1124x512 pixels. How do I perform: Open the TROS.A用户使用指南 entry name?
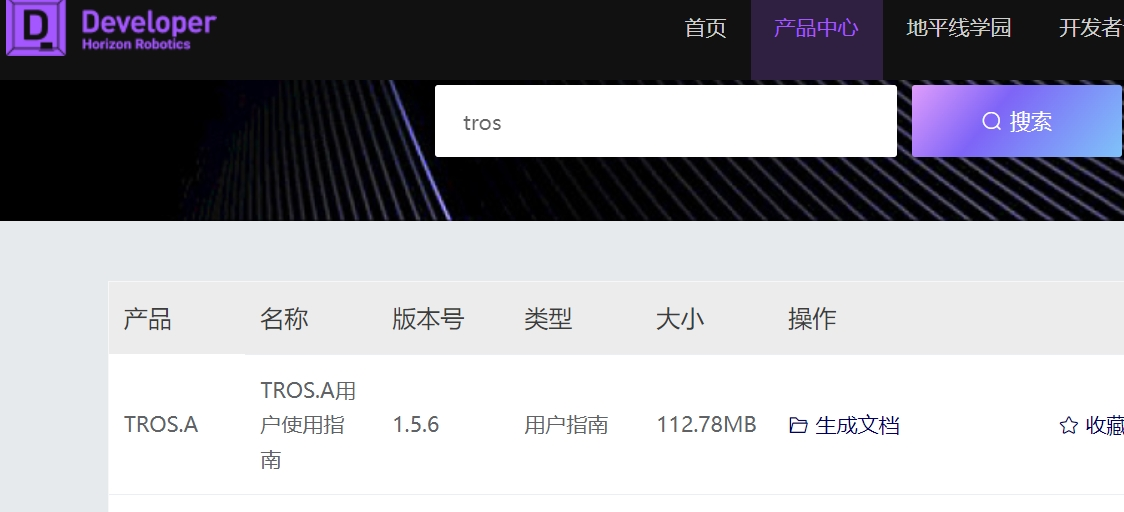(x=307, y=425)
